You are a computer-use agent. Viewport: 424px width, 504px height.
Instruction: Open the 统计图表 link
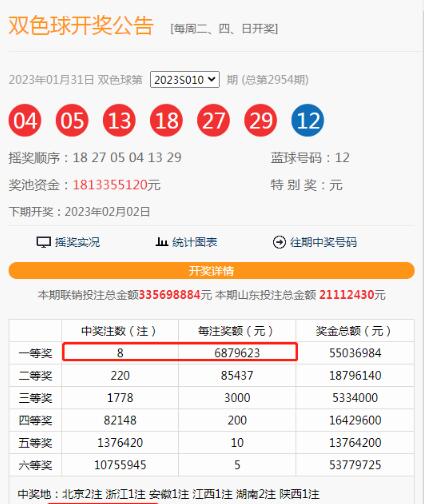coord(195,242)
